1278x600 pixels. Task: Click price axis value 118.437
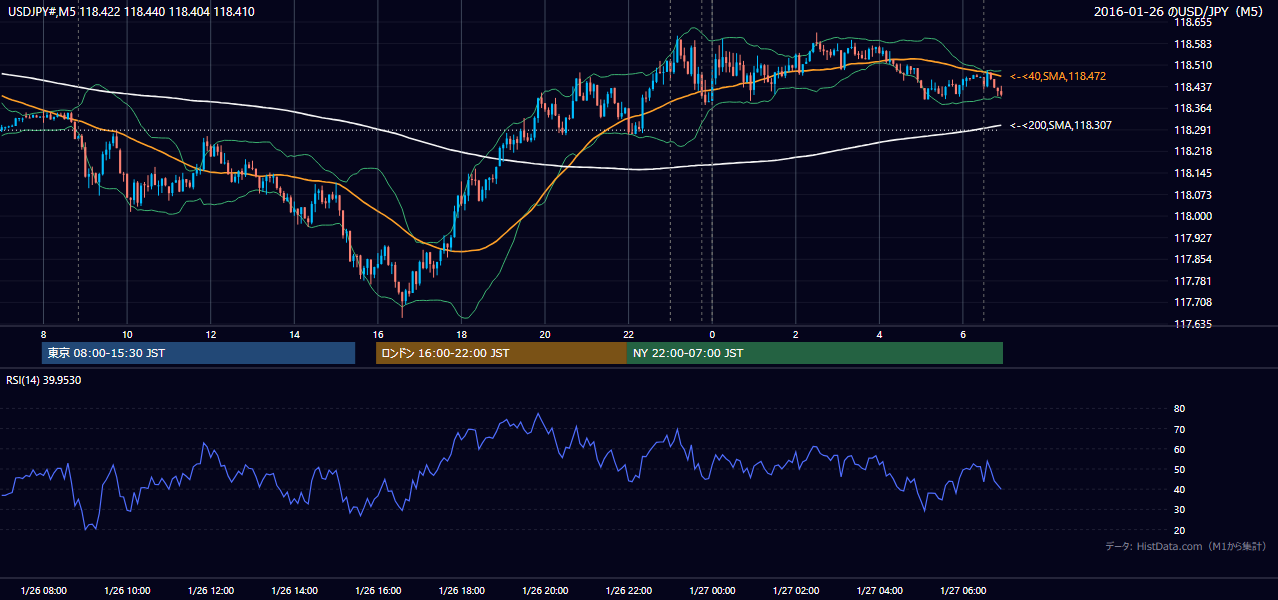[1192, 87]
